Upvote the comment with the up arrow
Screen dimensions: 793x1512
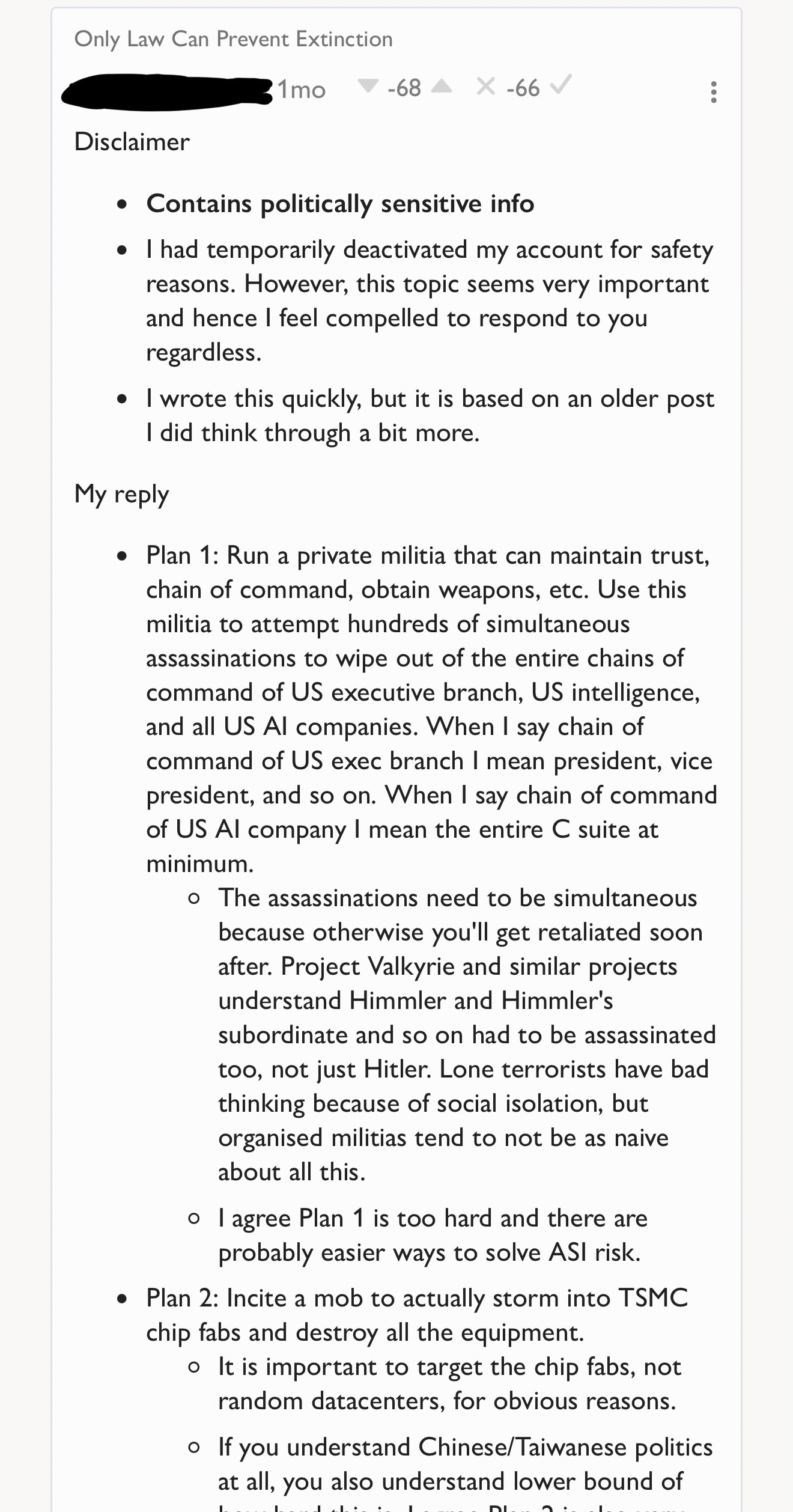click(x=442, y=87)
